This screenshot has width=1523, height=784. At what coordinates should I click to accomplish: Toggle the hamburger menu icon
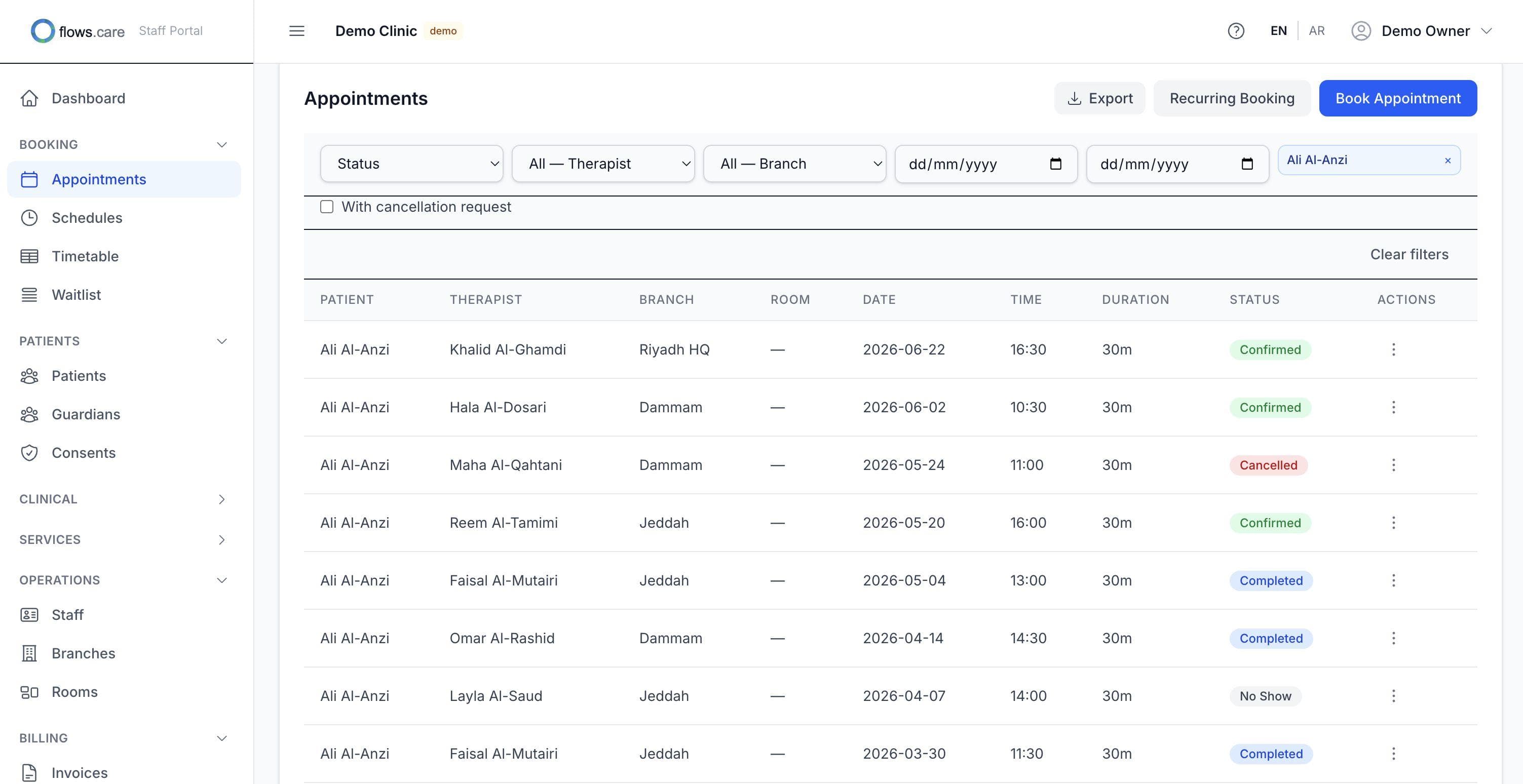297,31
